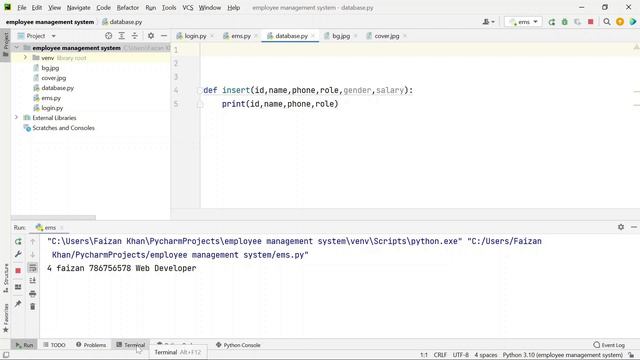Image resolution: width=640 pixels, height=360 pixels.
Task: Open Project panel gear options
Action: point(151,36)
